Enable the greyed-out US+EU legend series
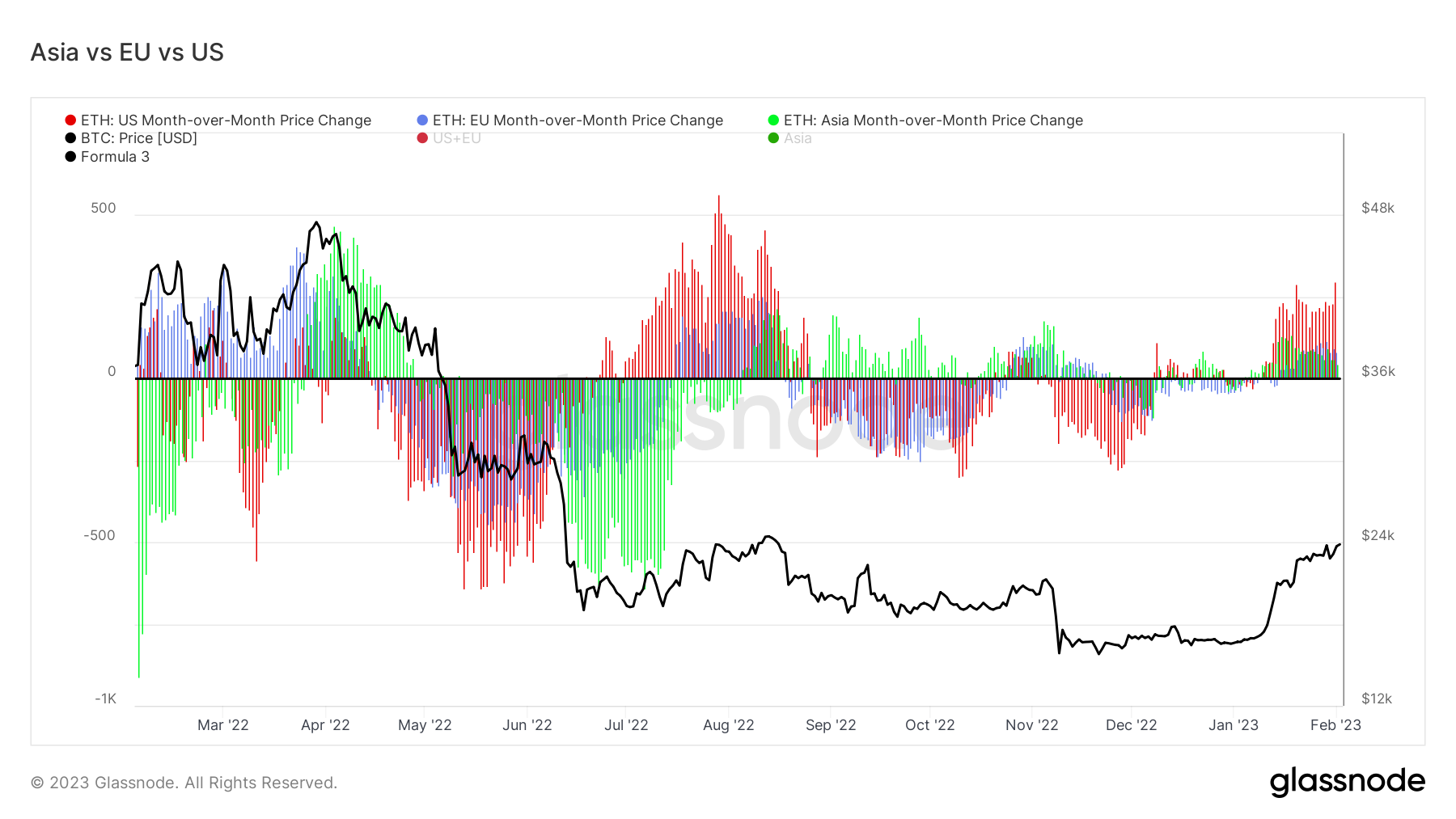The image size is (1456, 819). coord(456,138)
